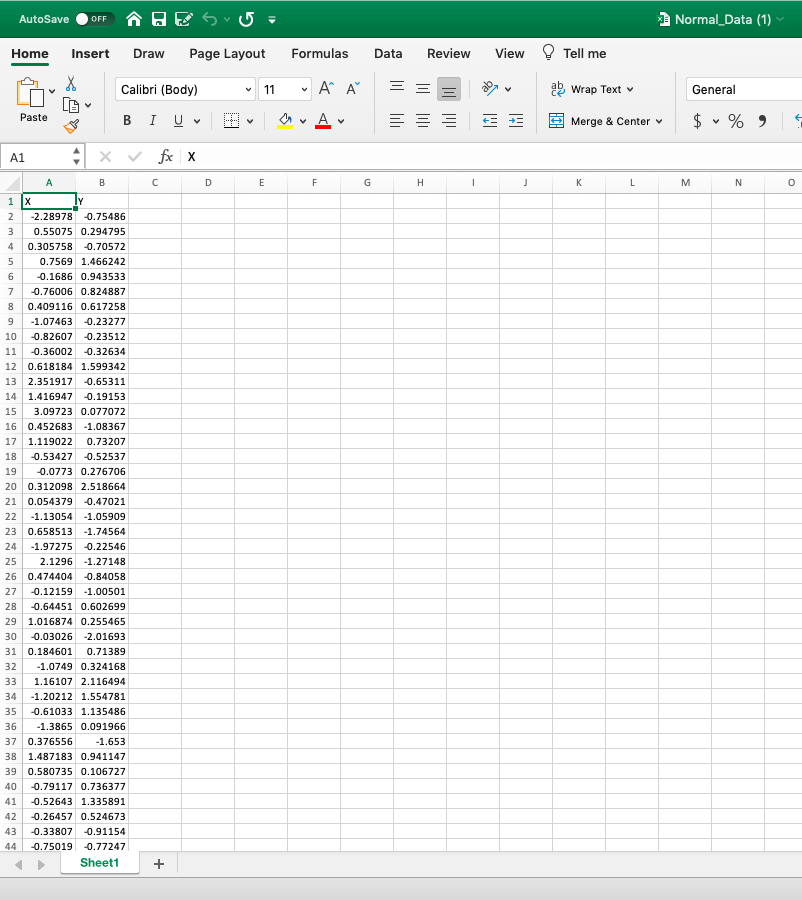Screen dimensions: 802x900
Task: Toggle center text alignment
Action: tap(421, 121)
